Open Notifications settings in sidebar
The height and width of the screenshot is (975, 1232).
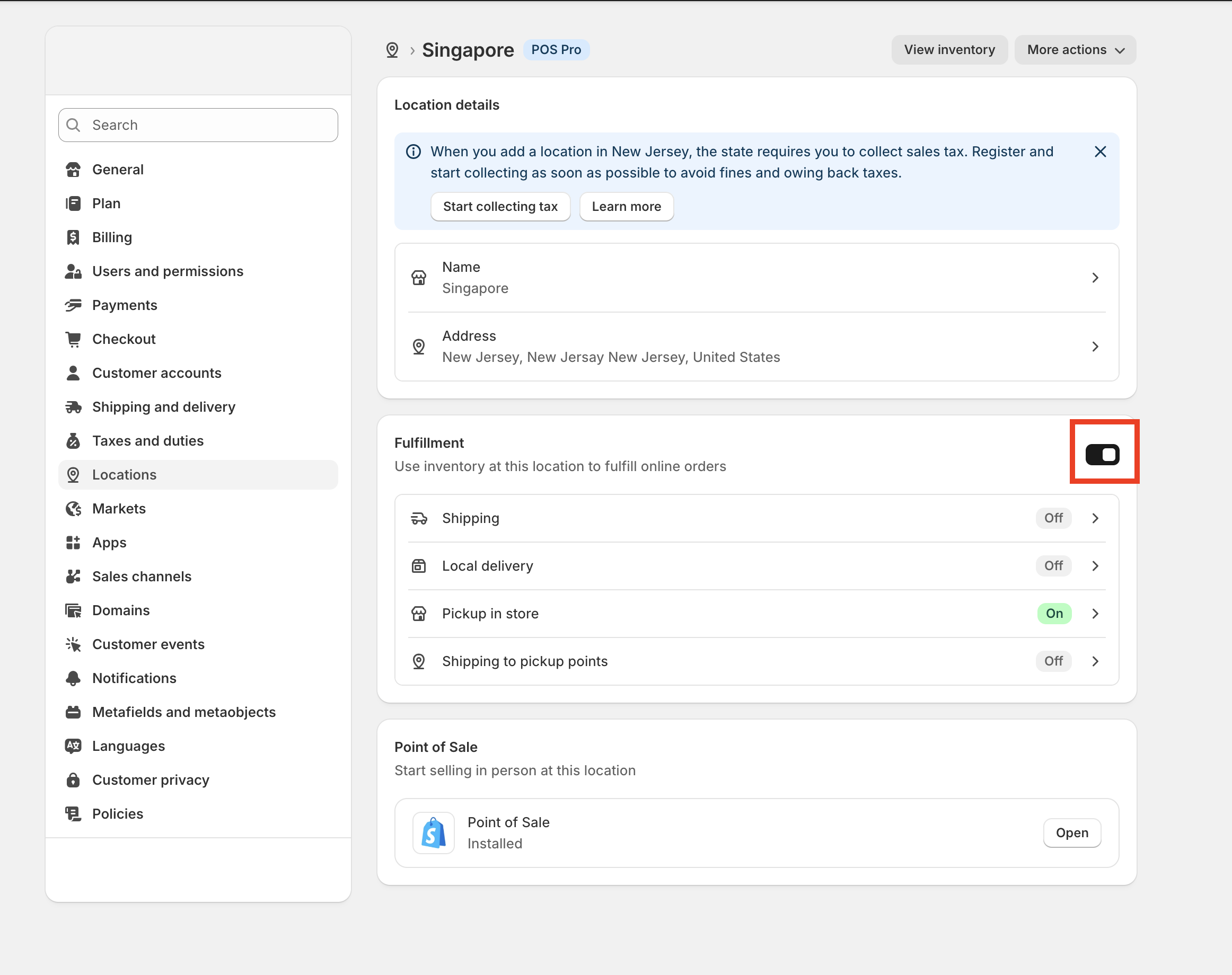(x=134, y=678)
